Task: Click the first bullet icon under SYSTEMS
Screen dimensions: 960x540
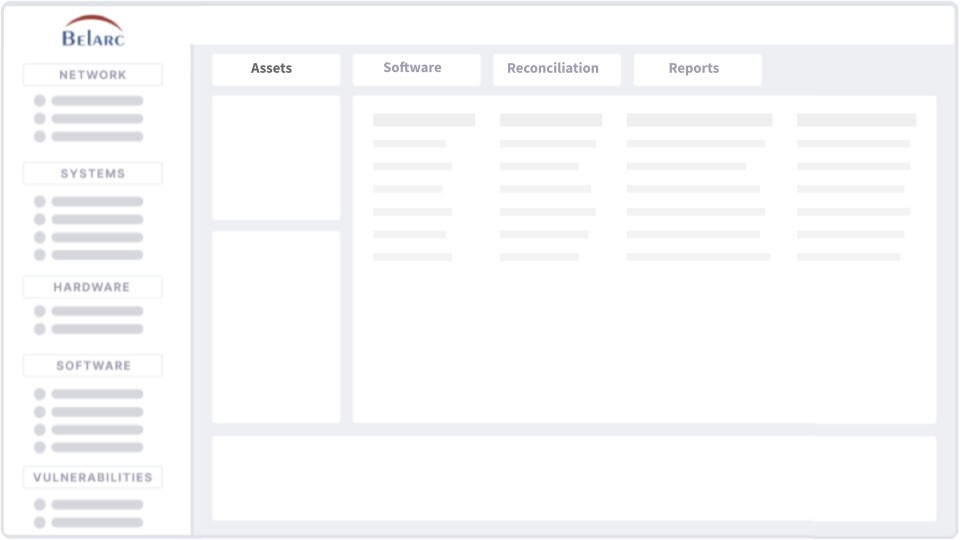Action: pyautogui.click(x=40, y=202)
